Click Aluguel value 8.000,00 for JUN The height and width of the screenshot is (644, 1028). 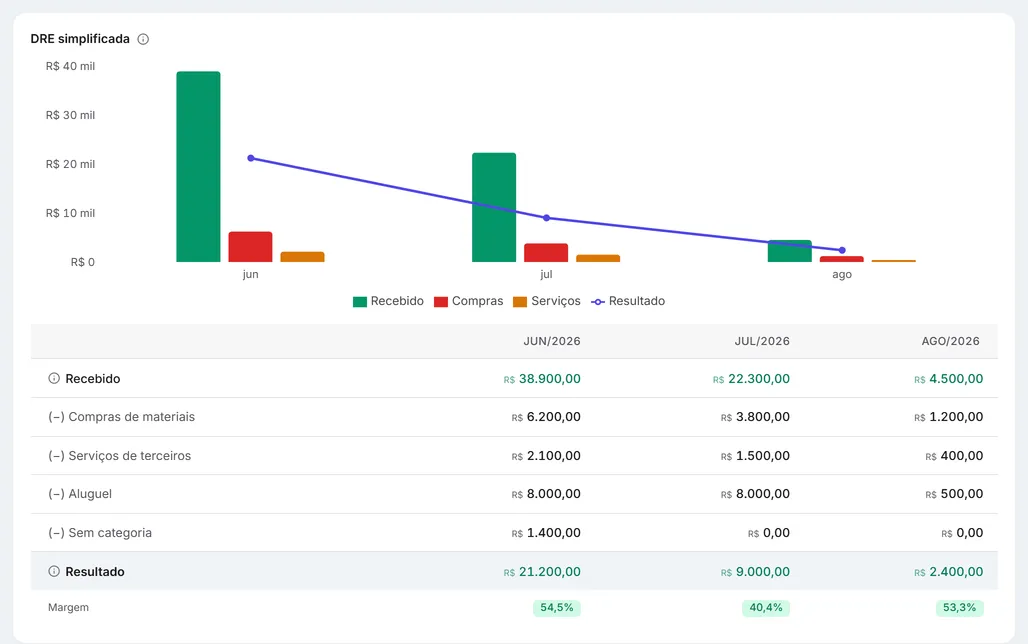coord(546,494)
